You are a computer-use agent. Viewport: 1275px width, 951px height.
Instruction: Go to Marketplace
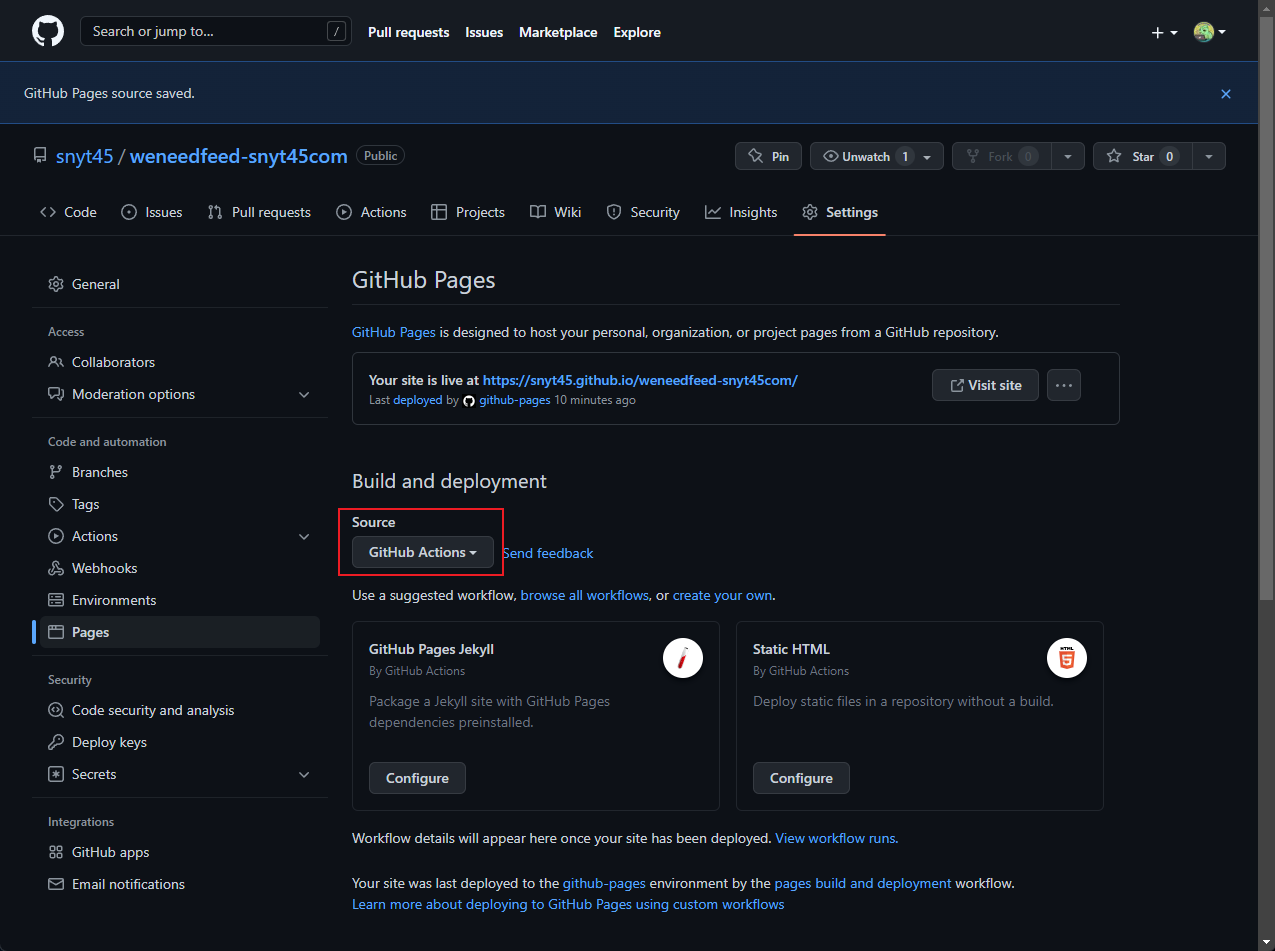(558, 32)
